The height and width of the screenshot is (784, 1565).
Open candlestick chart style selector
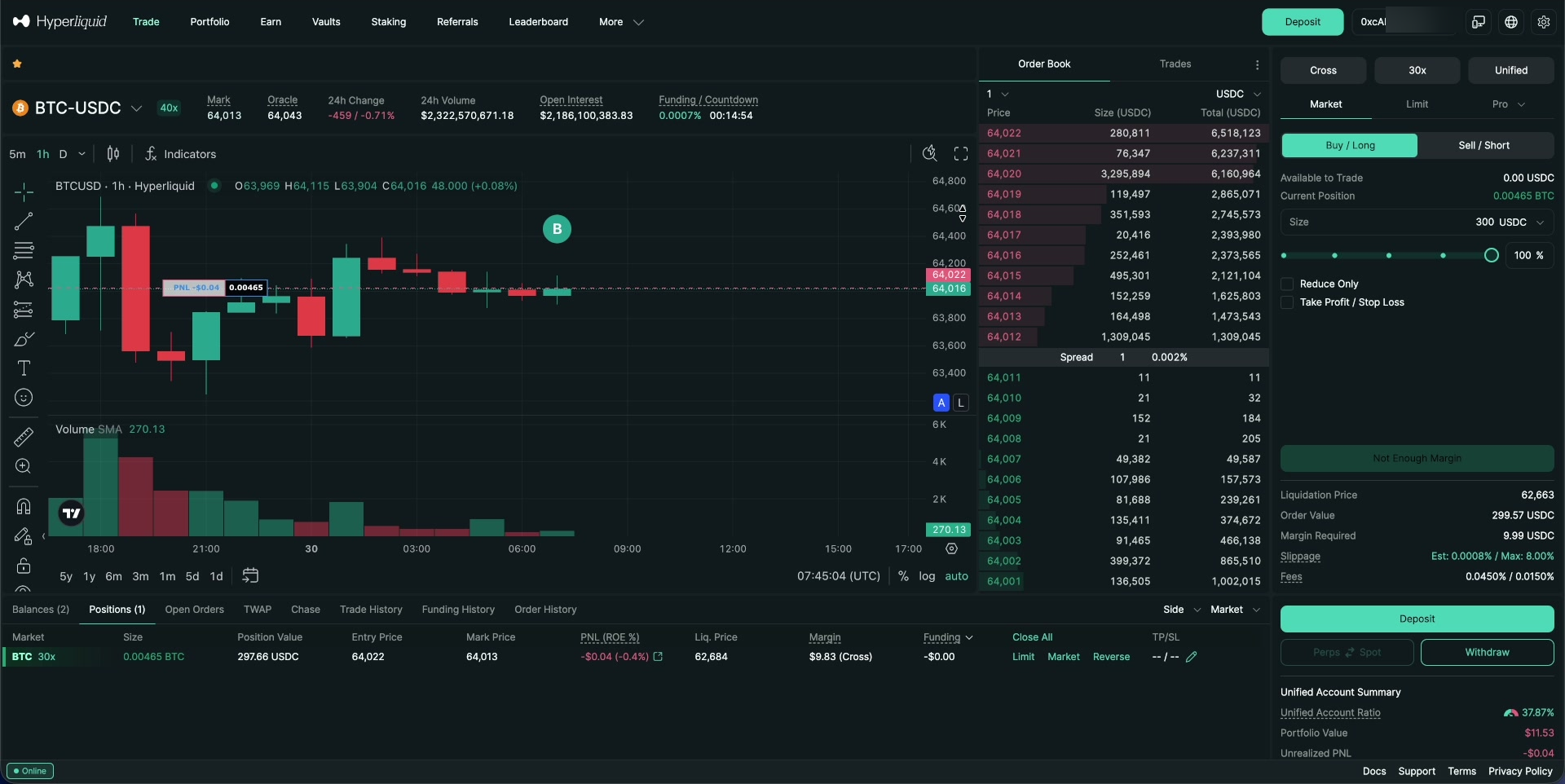tap(113, 154)
